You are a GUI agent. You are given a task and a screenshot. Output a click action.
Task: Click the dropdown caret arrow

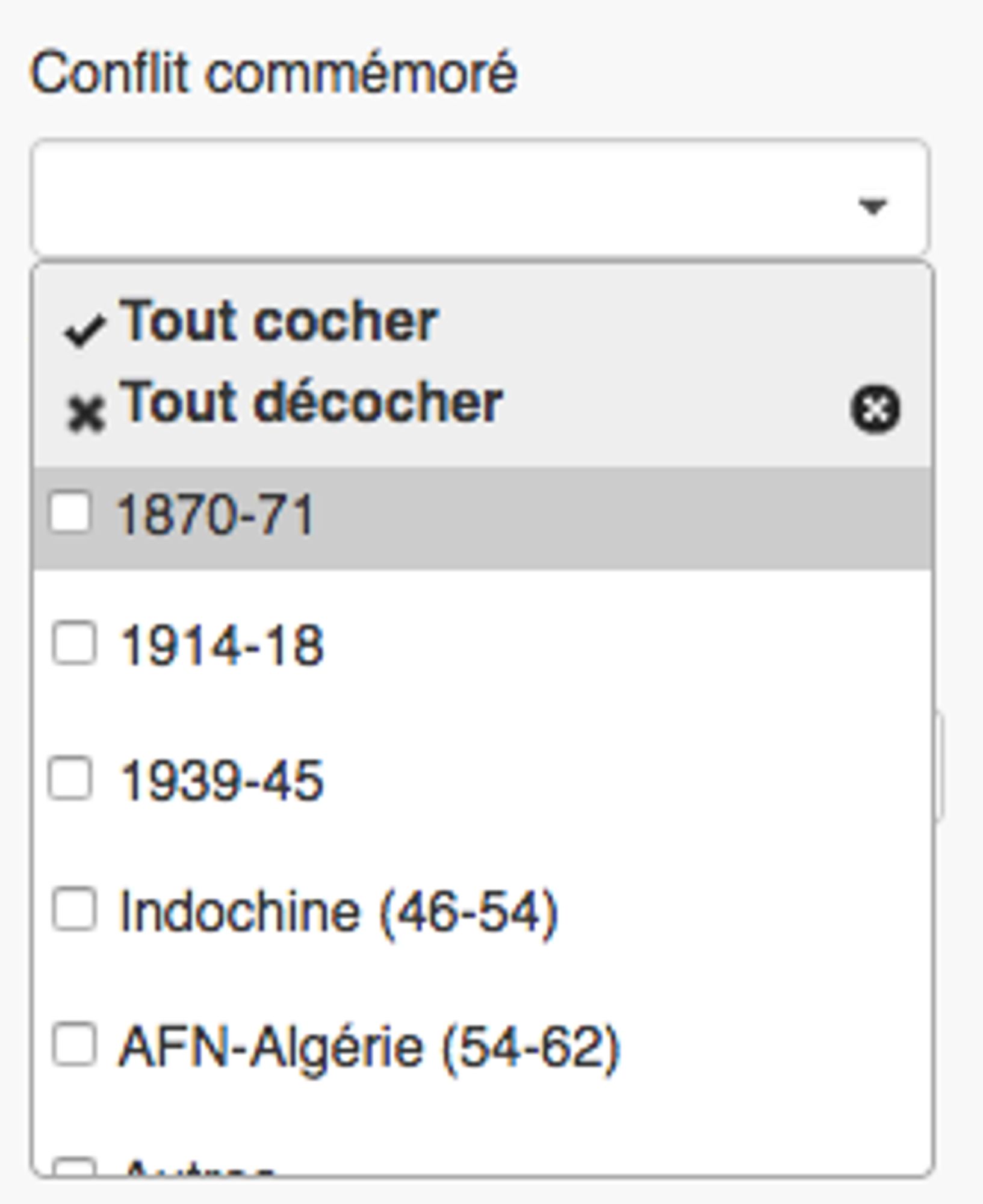872,206
